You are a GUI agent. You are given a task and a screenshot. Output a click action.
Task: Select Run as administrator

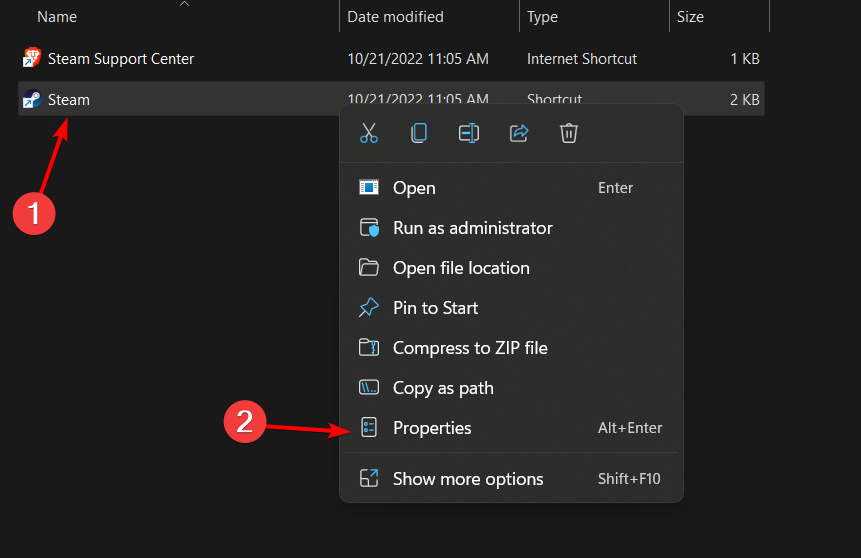click(x=511, y=228)
